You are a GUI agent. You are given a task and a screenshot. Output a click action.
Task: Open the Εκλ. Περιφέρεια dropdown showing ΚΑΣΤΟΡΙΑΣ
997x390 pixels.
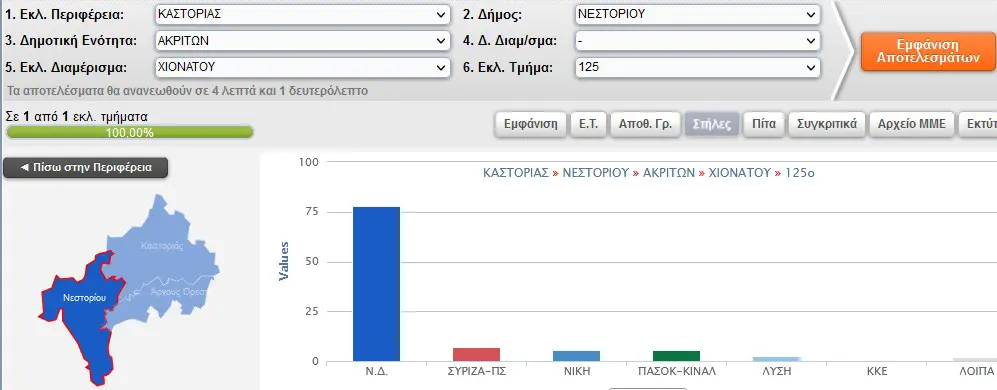[302, 15]
